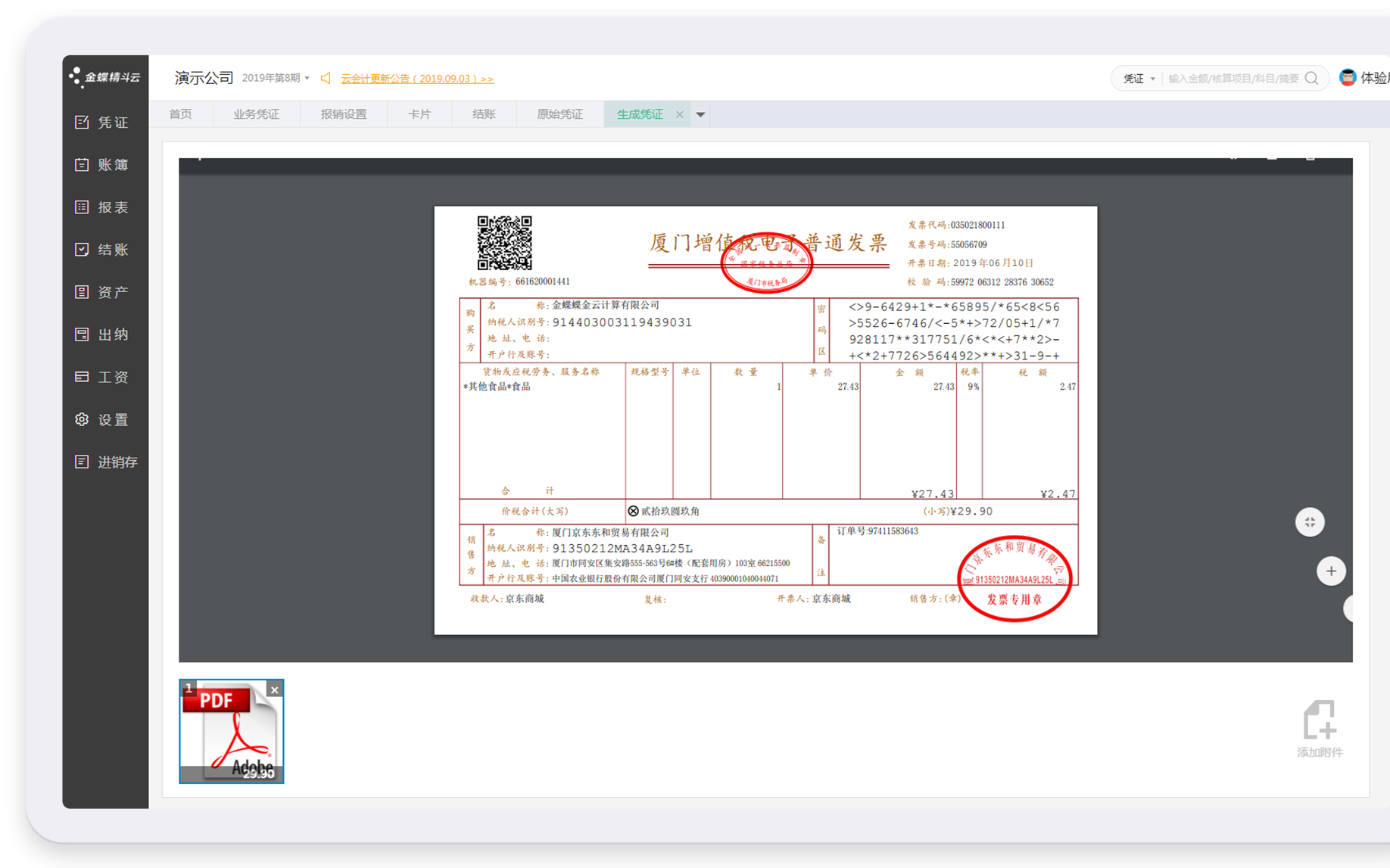Image resolution: width=1390 pixels, height=868 pixels.
Task: Open the 设置 (settings) sidebar module
Action: [x=104, y=419]
